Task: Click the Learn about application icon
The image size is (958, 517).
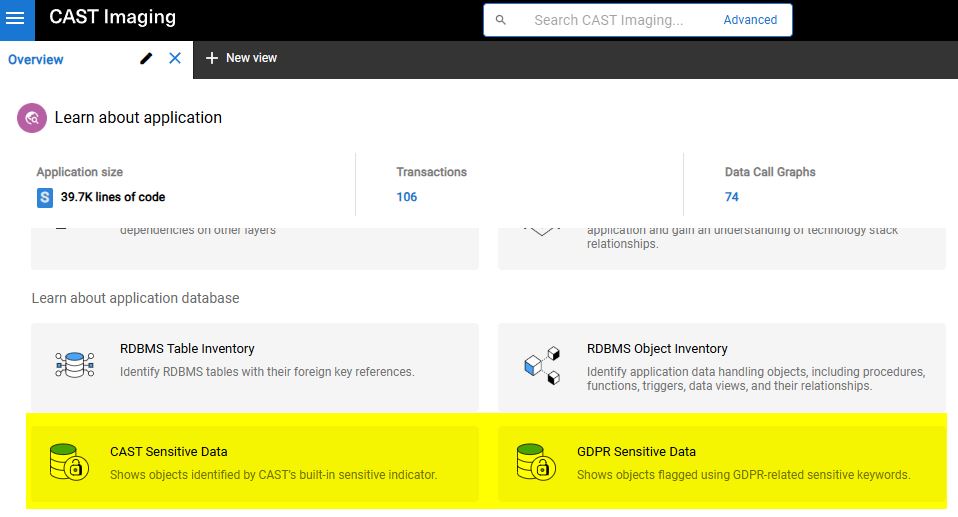Action: [x=32, y=118]
